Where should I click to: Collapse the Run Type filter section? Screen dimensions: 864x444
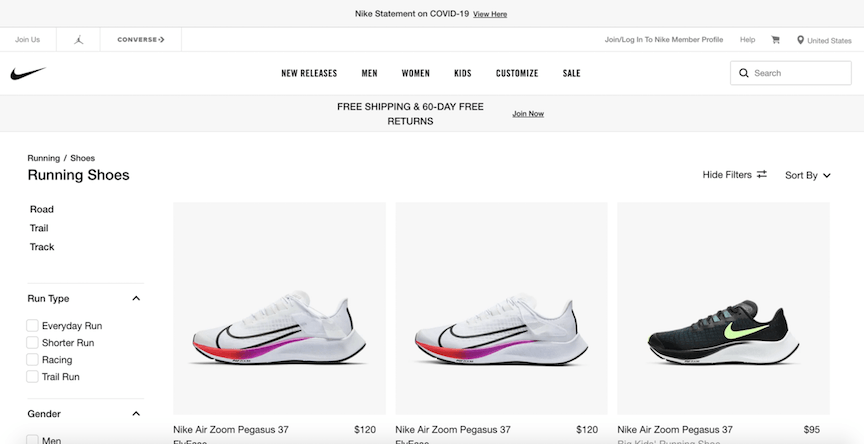tap(136, 299)
